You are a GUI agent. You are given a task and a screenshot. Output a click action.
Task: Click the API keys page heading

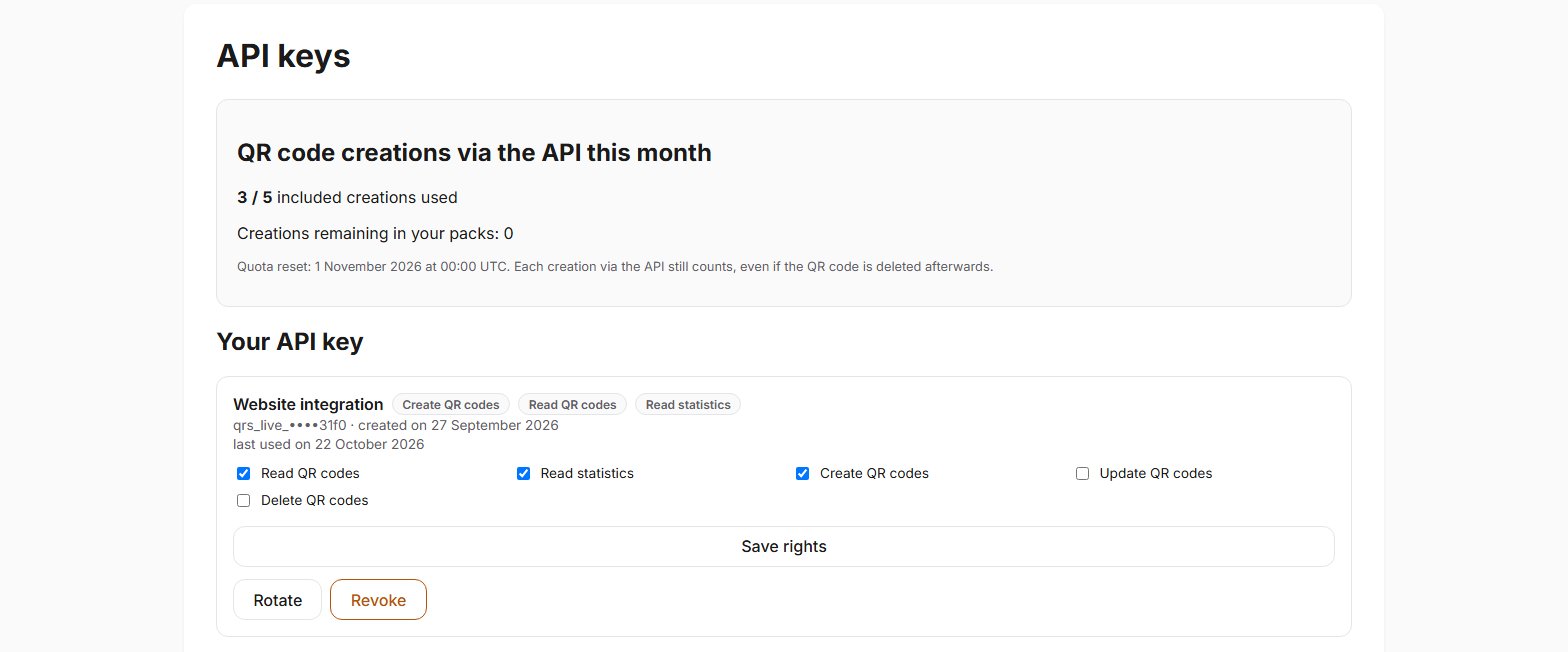point(284,56)
